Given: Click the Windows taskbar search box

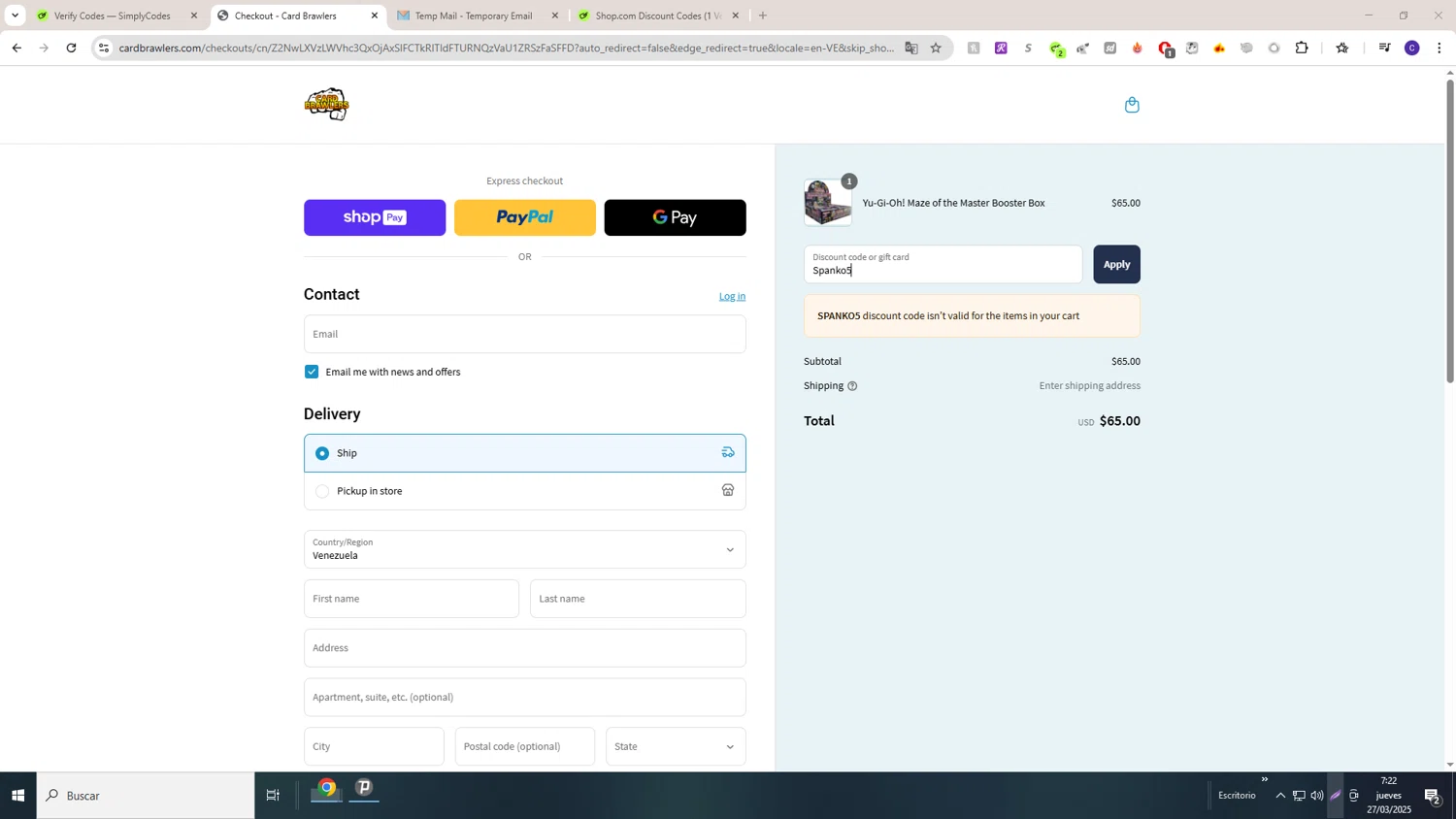Looking at the screenshot, I should click(x=146, y=796).
